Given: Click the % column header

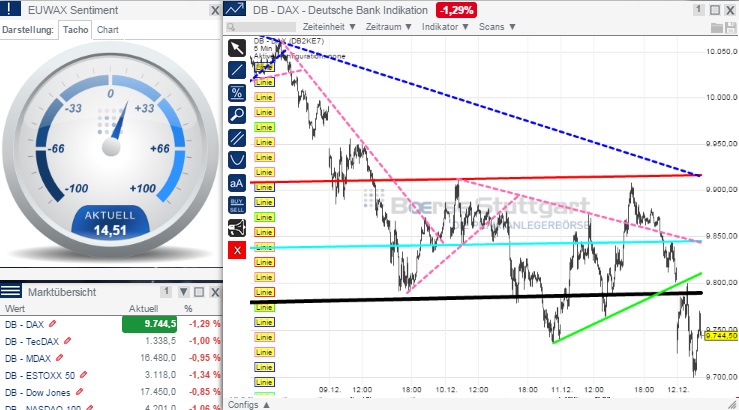Looking at the screenshot, I should pos(188,309).
